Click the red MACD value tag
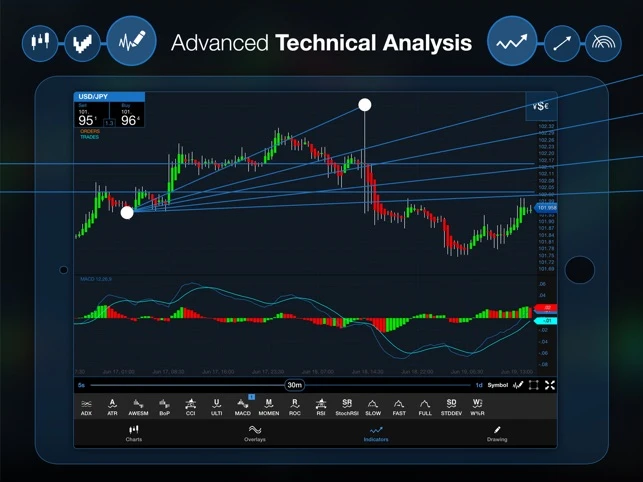643x482 pixels. point(546,307)
